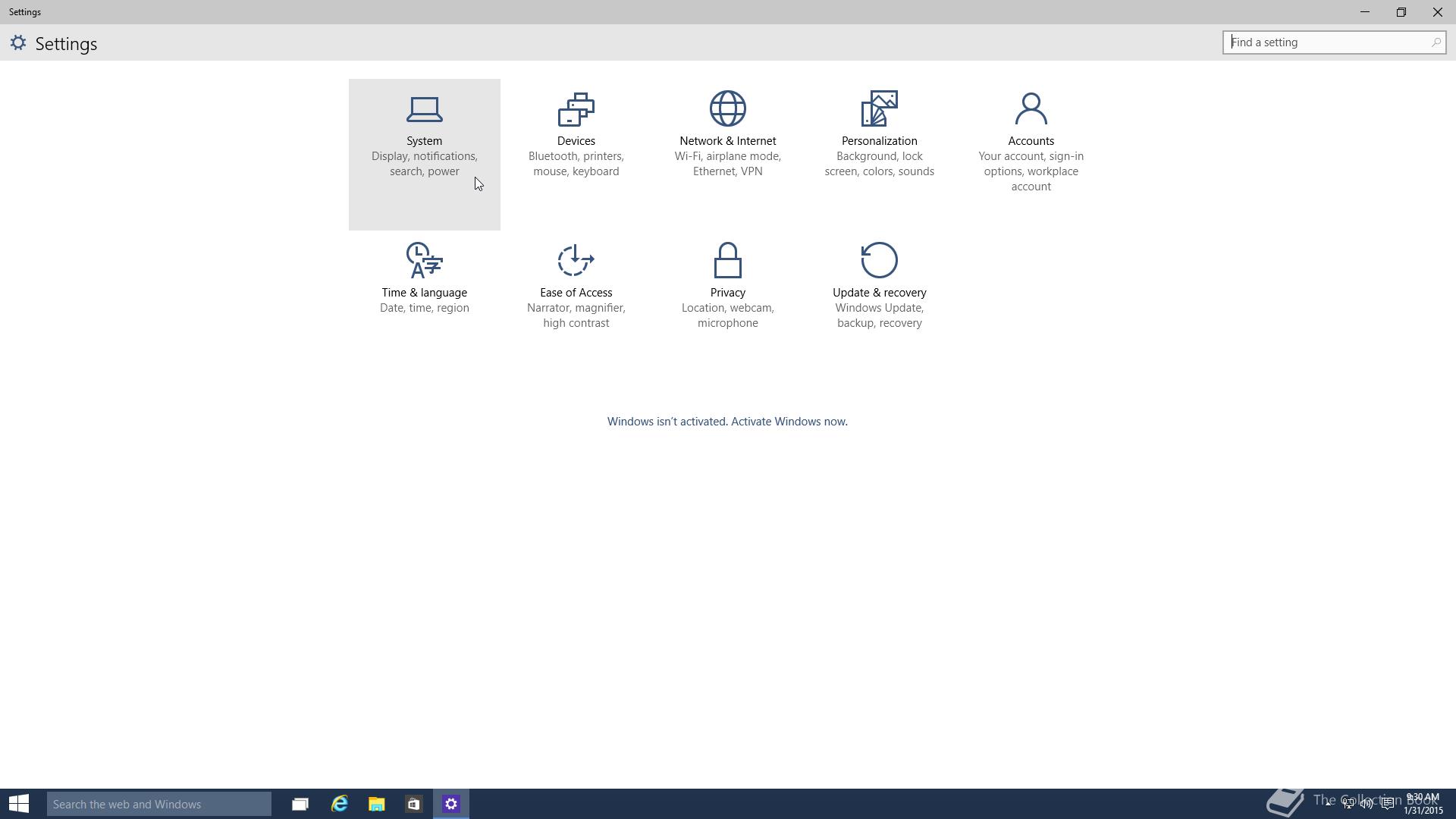Screen dimensions: 1456x819
Task: Click Windows isn't activated. Activate Windows now link
Action: (727, 422)
